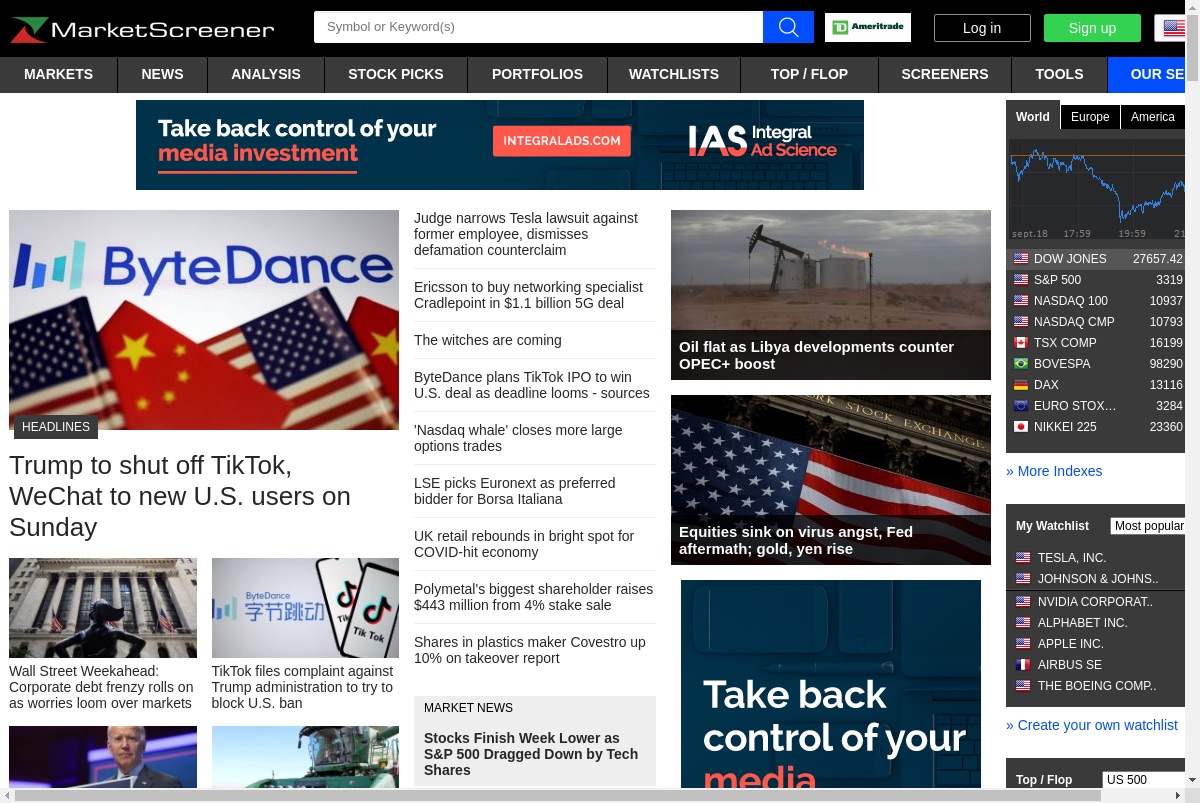This screenshot has width=1200, height=803.
Task: Open Trump to shut off TikTok headline
Action: tap(180, 496)
